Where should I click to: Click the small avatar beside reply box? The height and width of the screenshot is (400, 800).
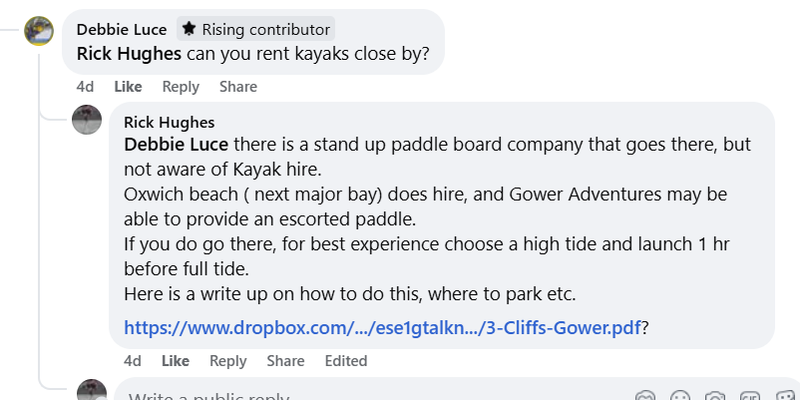pyautogui.click(x=92, y=391)
